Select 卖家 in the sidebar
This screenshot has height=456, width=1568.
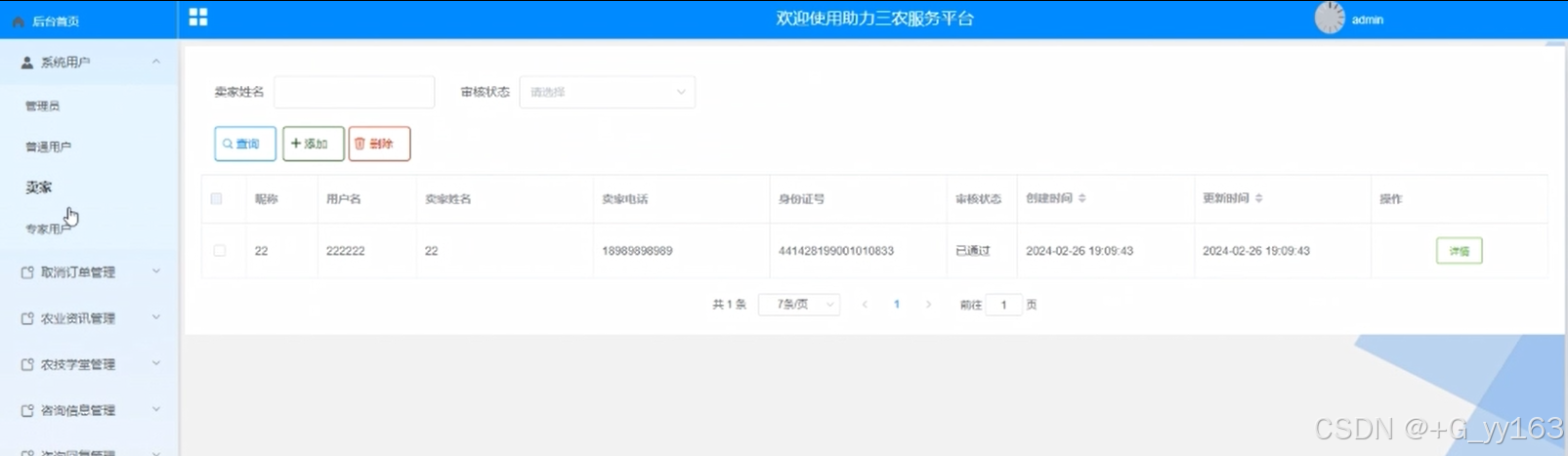pos(39,187)
